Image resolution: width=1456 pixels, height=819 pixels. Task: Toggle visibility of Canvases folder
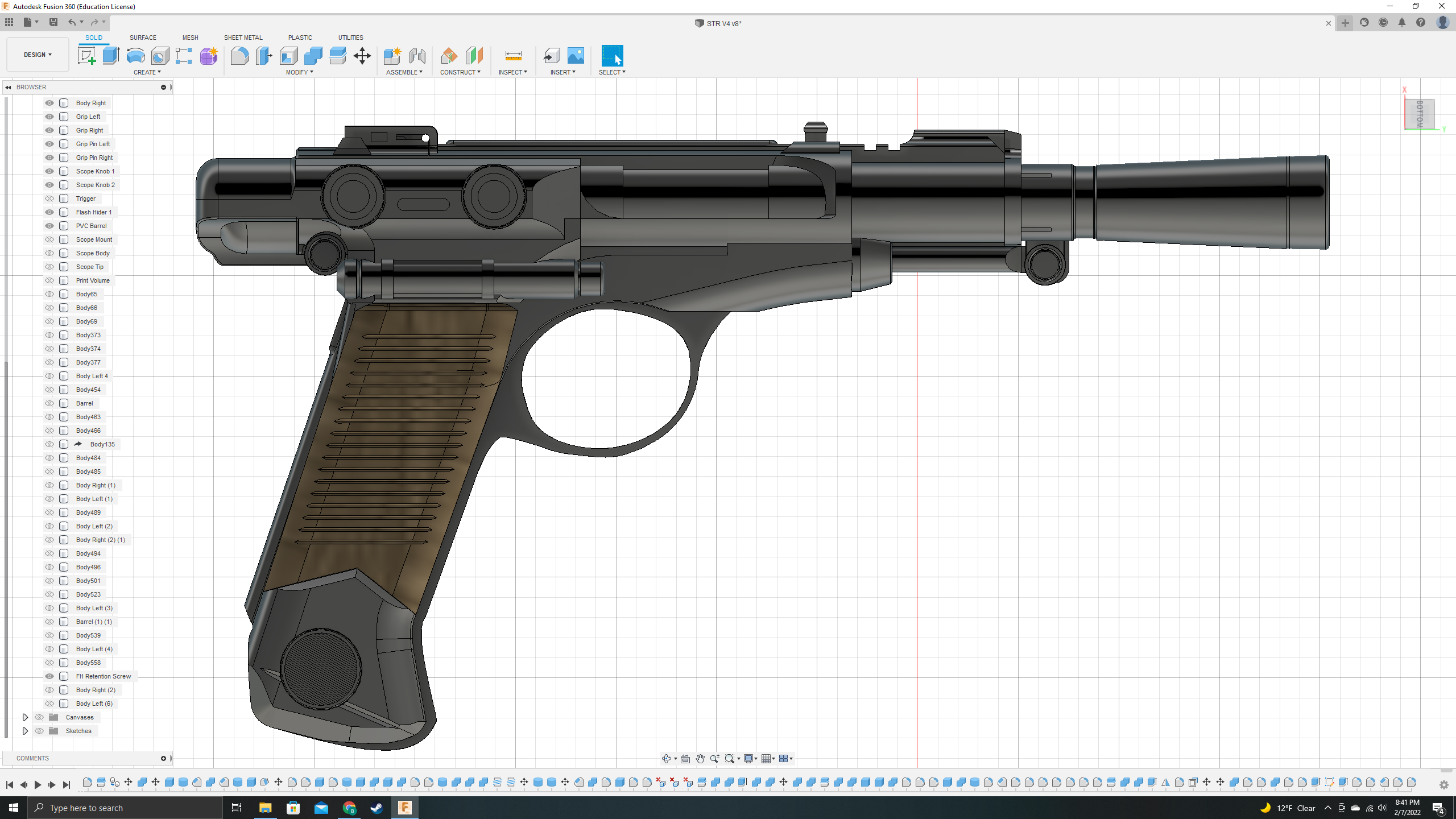39,717
